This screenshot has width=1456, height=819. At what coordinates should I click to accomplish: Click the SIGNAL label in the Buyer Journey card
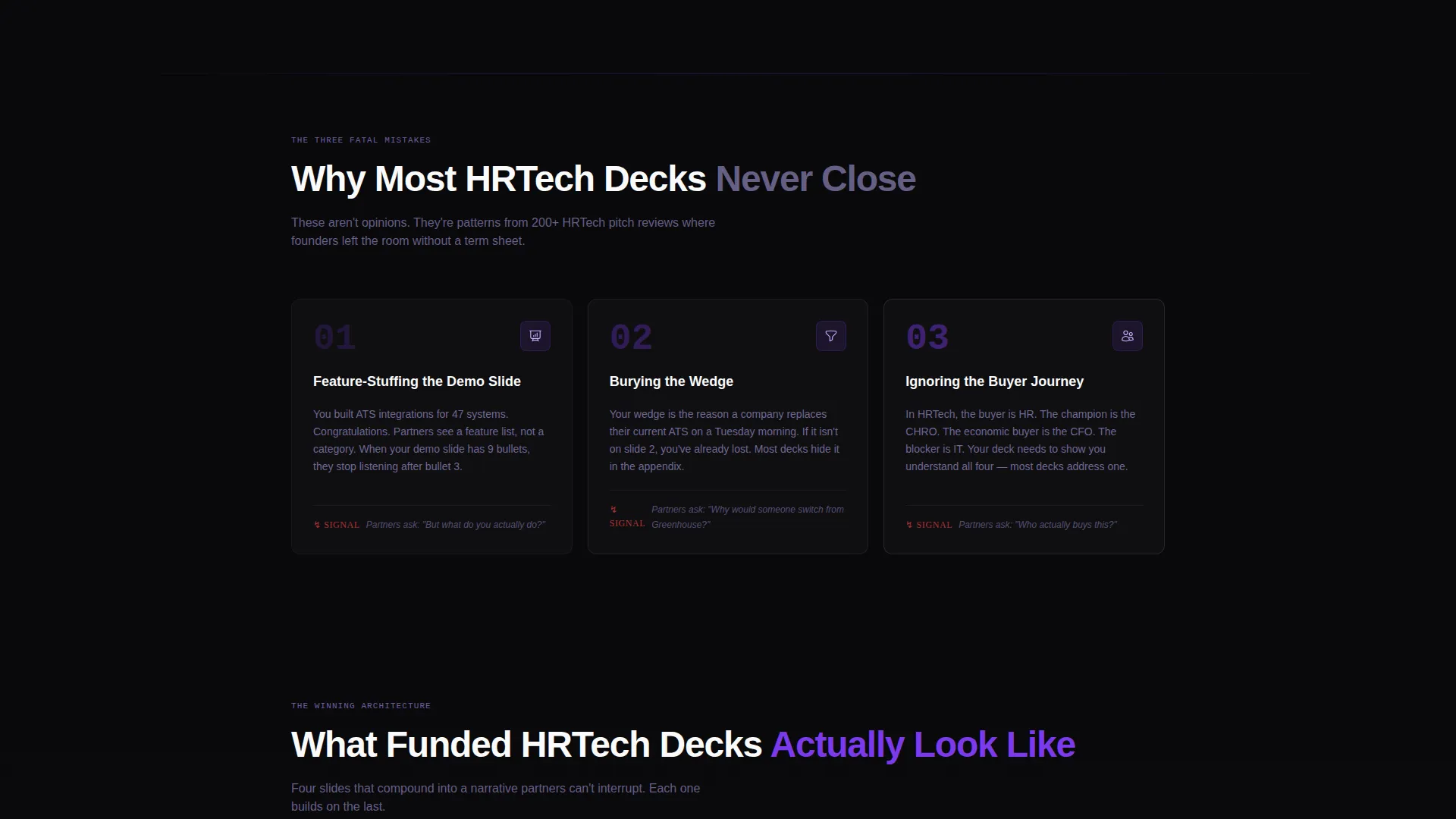point(934,525)
